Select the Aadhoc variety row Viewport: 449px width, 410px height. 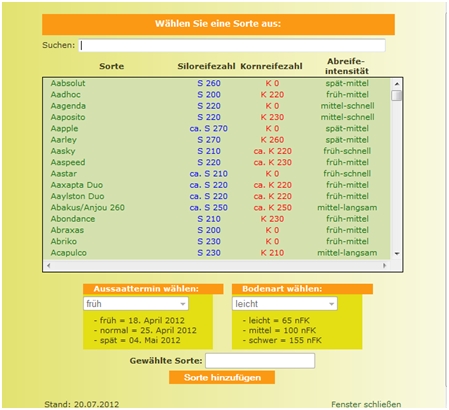click(217, 95)
